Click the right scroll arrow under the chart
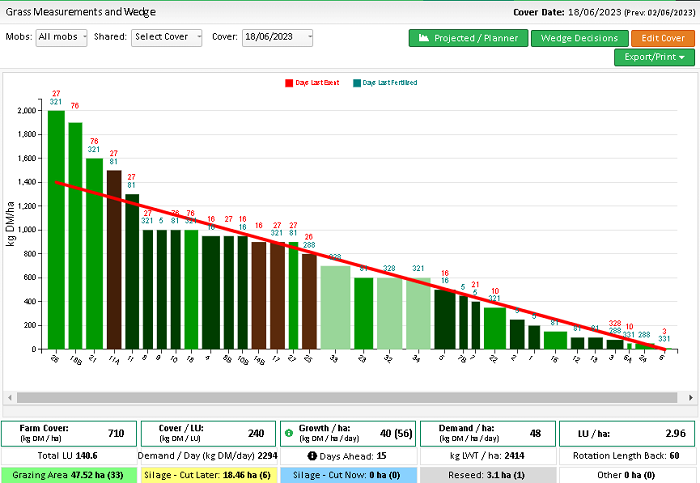Screen dimensions: 700x483 click(691, 397)
